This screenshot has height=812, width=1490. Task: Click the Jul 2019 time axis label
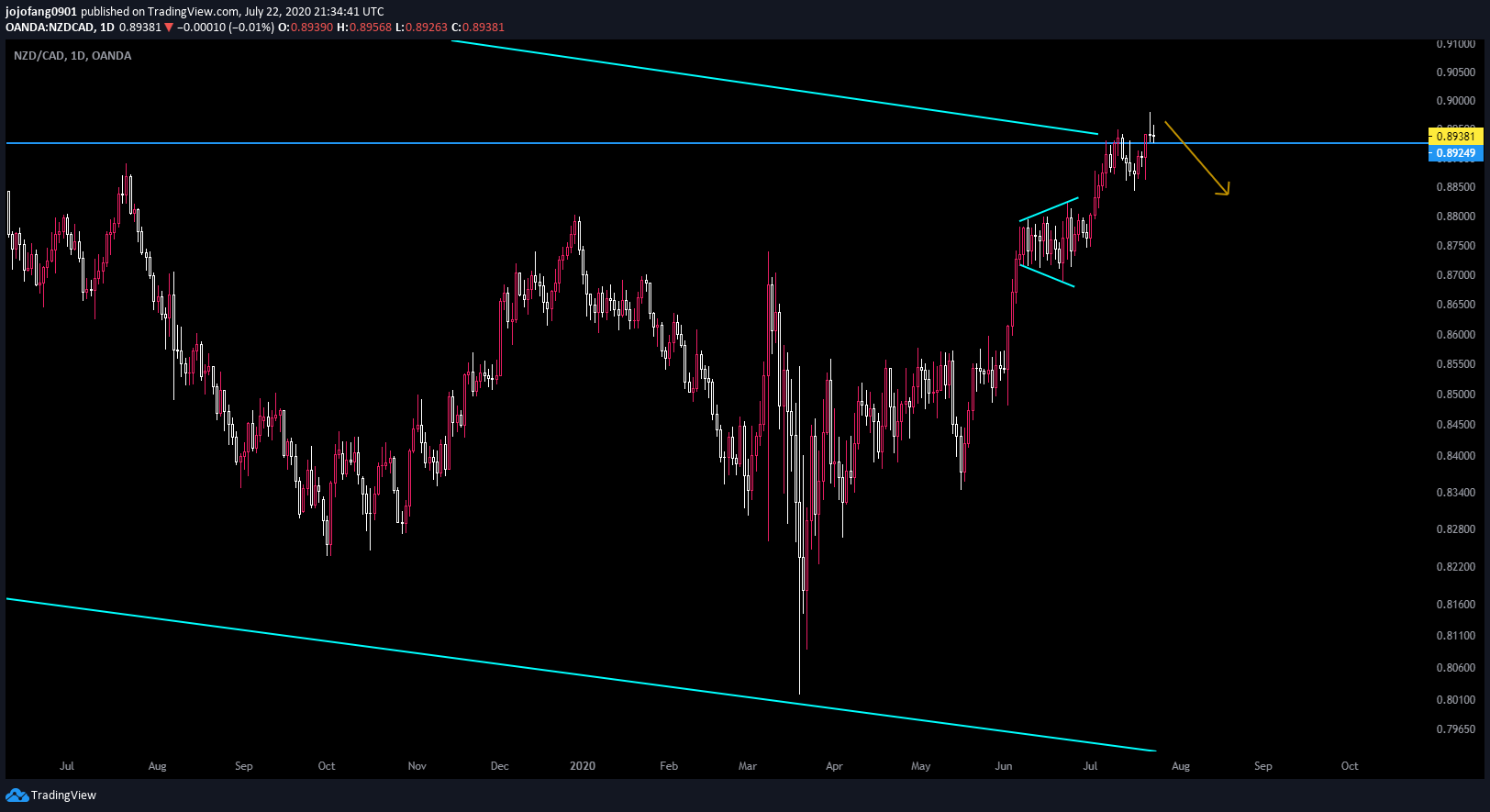67,766
